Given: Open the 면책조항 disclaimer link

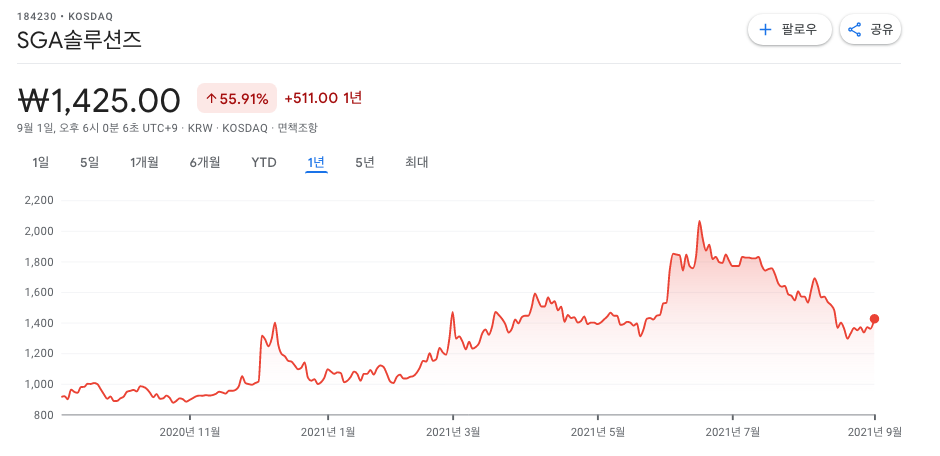Looking at the screenshot, I should (x=297, y=128).
